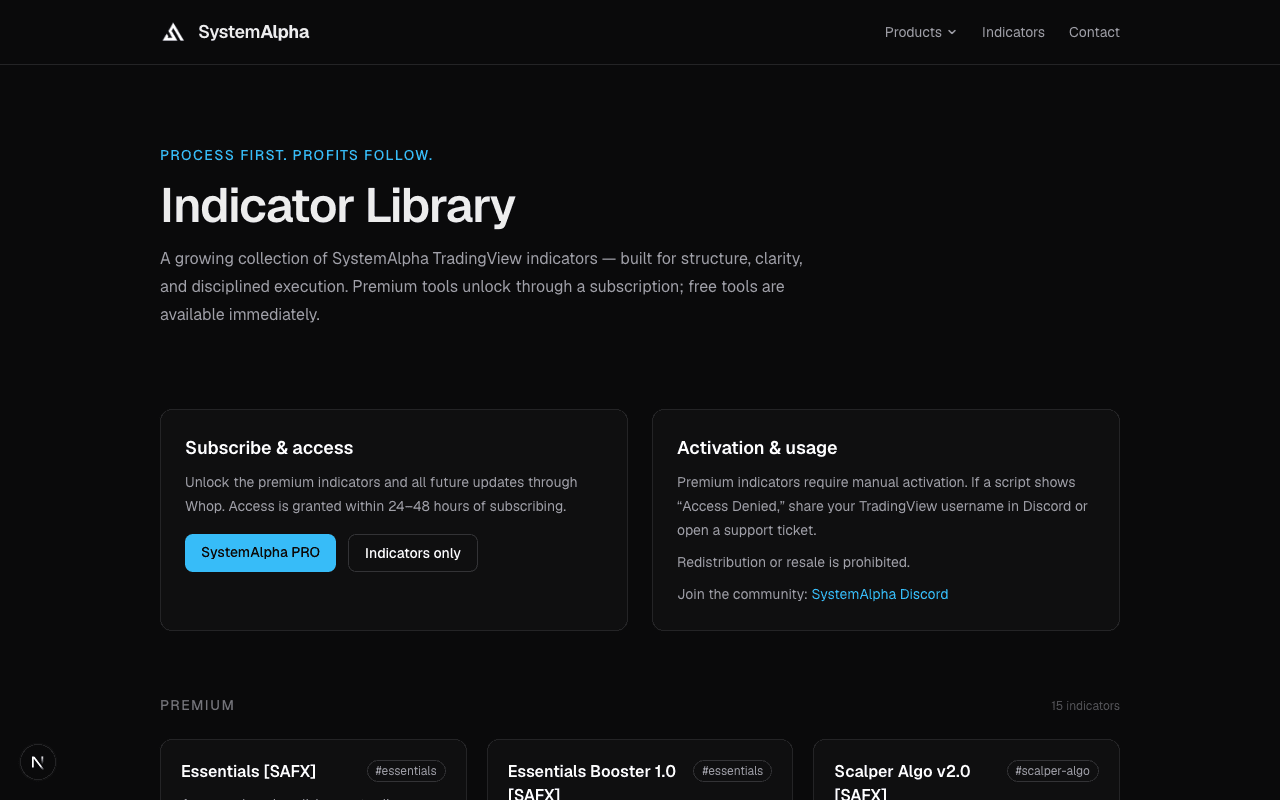Open the SystemAlpha Discord link
The image size is (1280, 800).
tap(880, 594)
